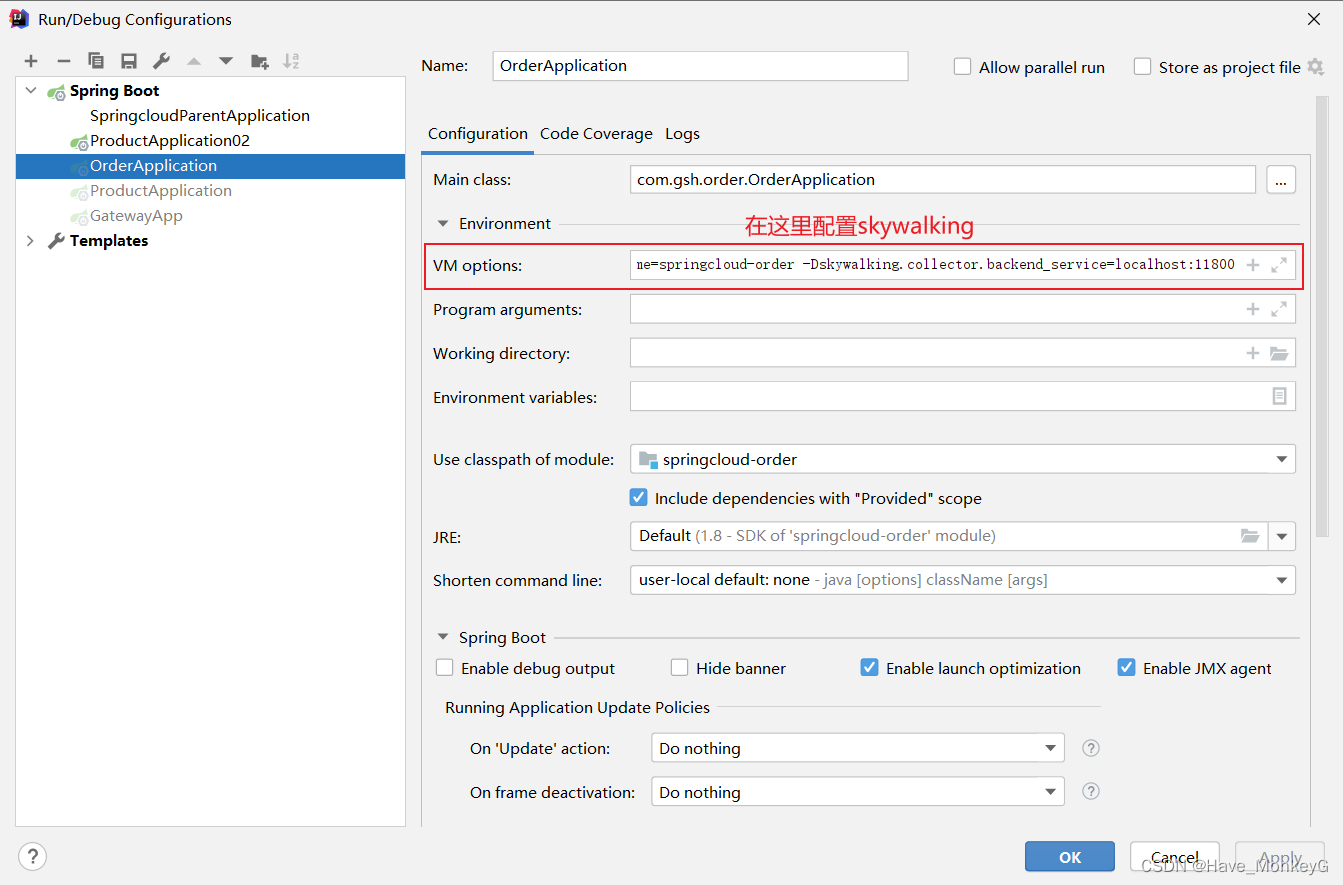1343x885 pixels.
Task: Select the GatewayApp configuration
Action: pyautogui.click(x=137, y=215)
